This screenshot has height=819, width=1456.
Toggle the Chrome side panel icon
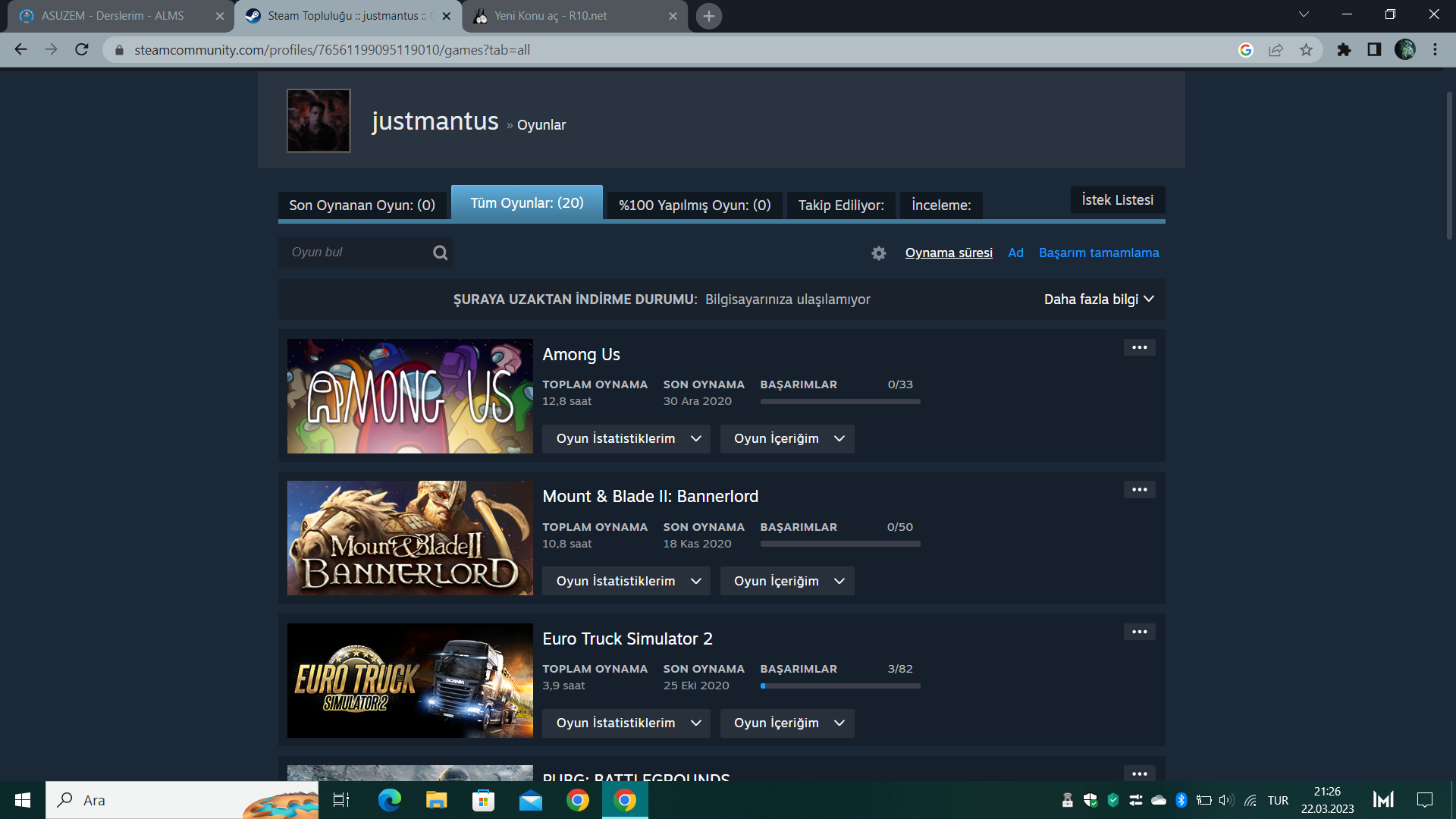click(x=1374, y=50)
